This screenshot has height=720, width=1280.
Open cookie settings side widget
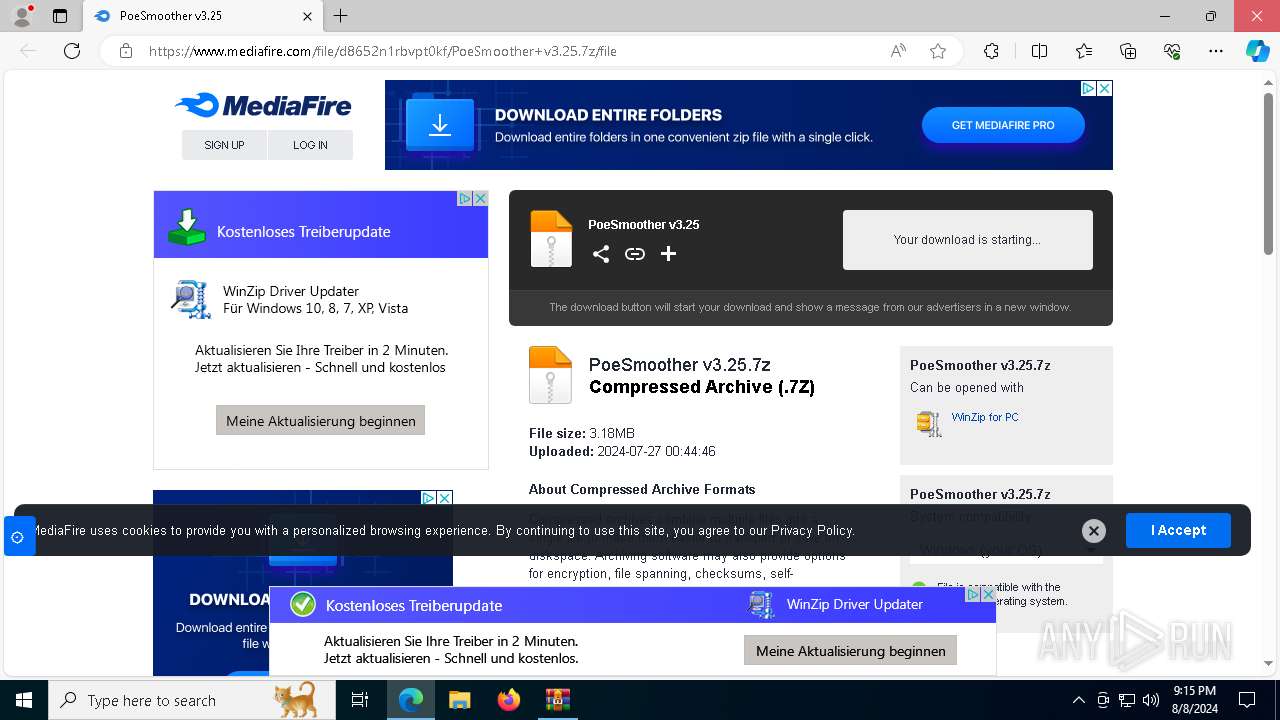[x=18, y=537]
